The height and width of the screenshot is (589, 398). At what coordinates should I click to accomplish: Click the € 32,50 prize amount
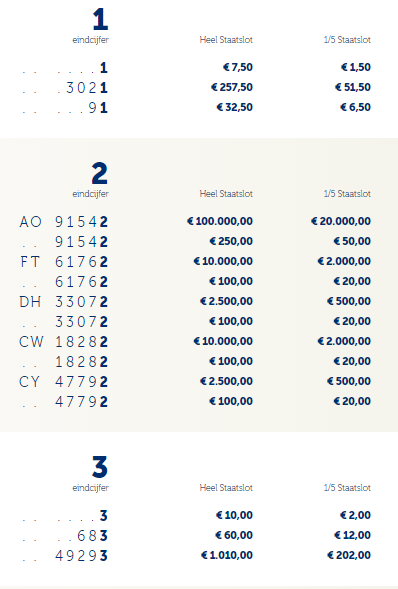coord(235,107)
